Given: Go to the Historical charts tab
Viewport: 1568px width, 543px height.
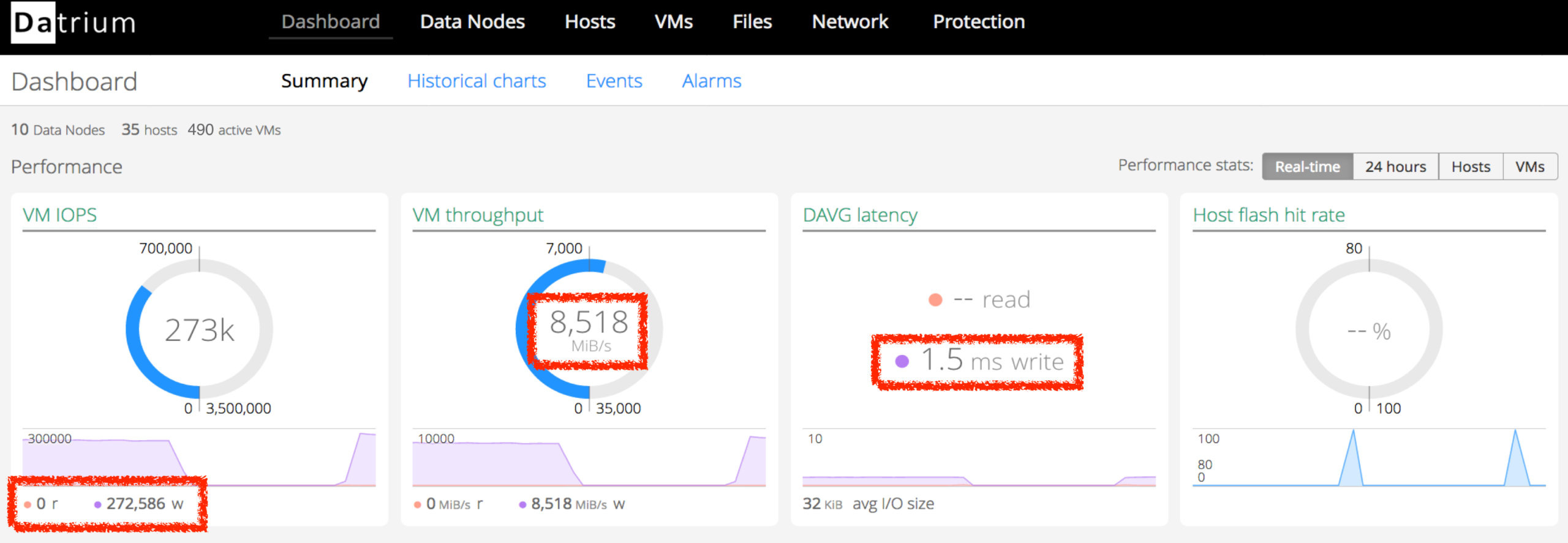Looking at the screenshot, I should click(477, 81).
